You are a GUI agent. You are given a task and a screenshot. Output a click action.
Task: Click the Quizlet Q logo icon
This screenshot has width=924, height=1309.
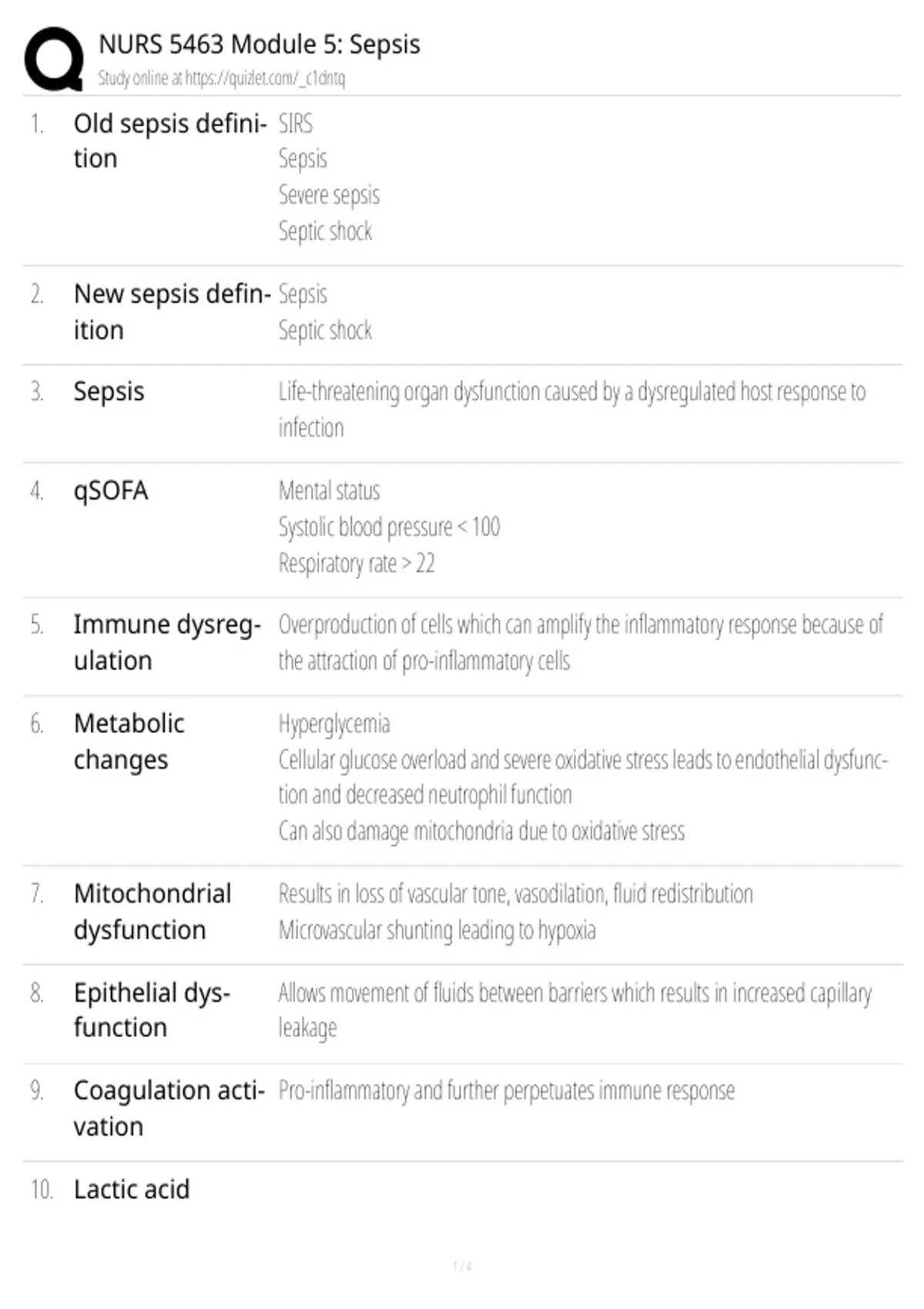pos(54,59)
